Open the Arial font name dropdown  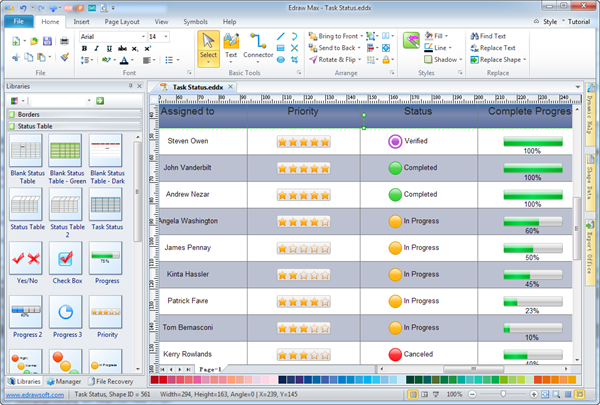(141, 37)
